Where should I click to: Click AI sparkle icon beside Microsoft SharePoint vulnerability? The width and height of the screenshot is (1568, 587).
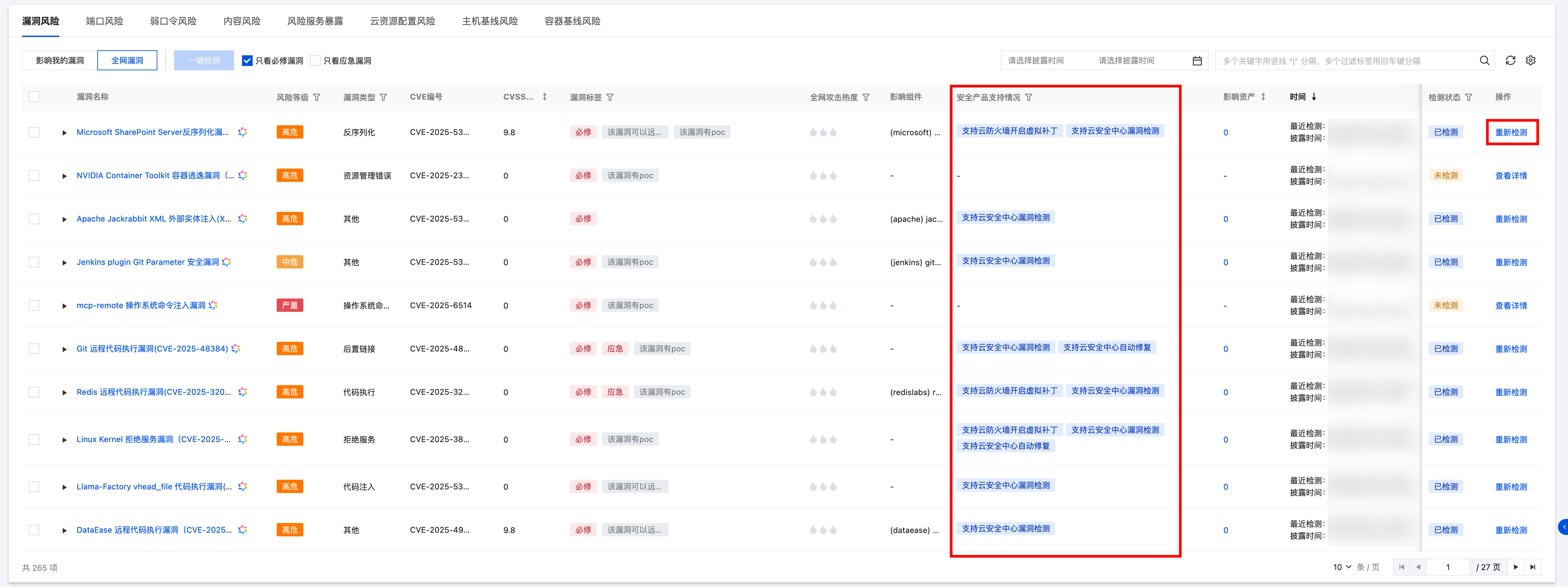[x=242, y=132]
